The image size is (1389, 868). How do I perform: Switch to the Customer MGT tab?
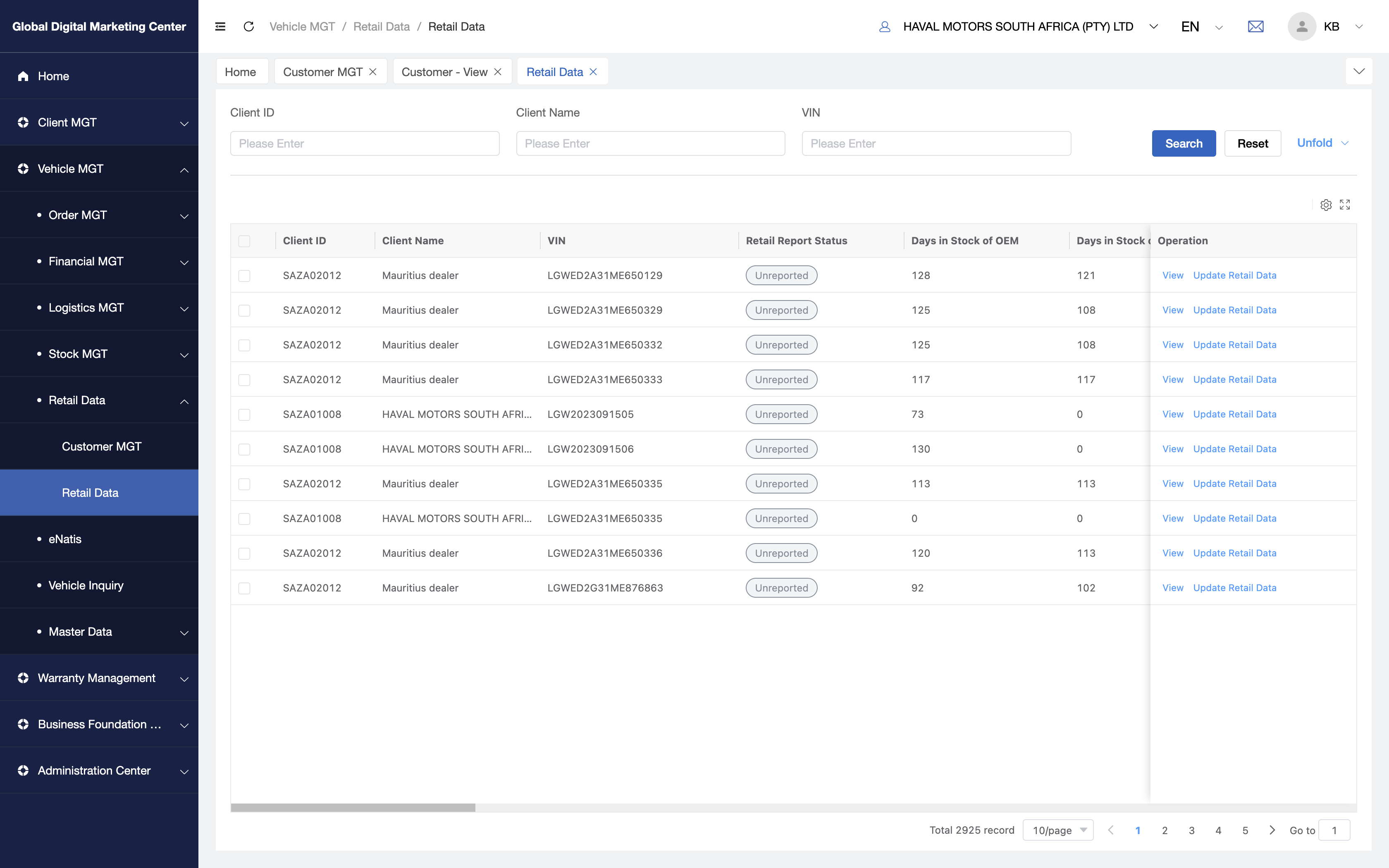click(322, 72)
